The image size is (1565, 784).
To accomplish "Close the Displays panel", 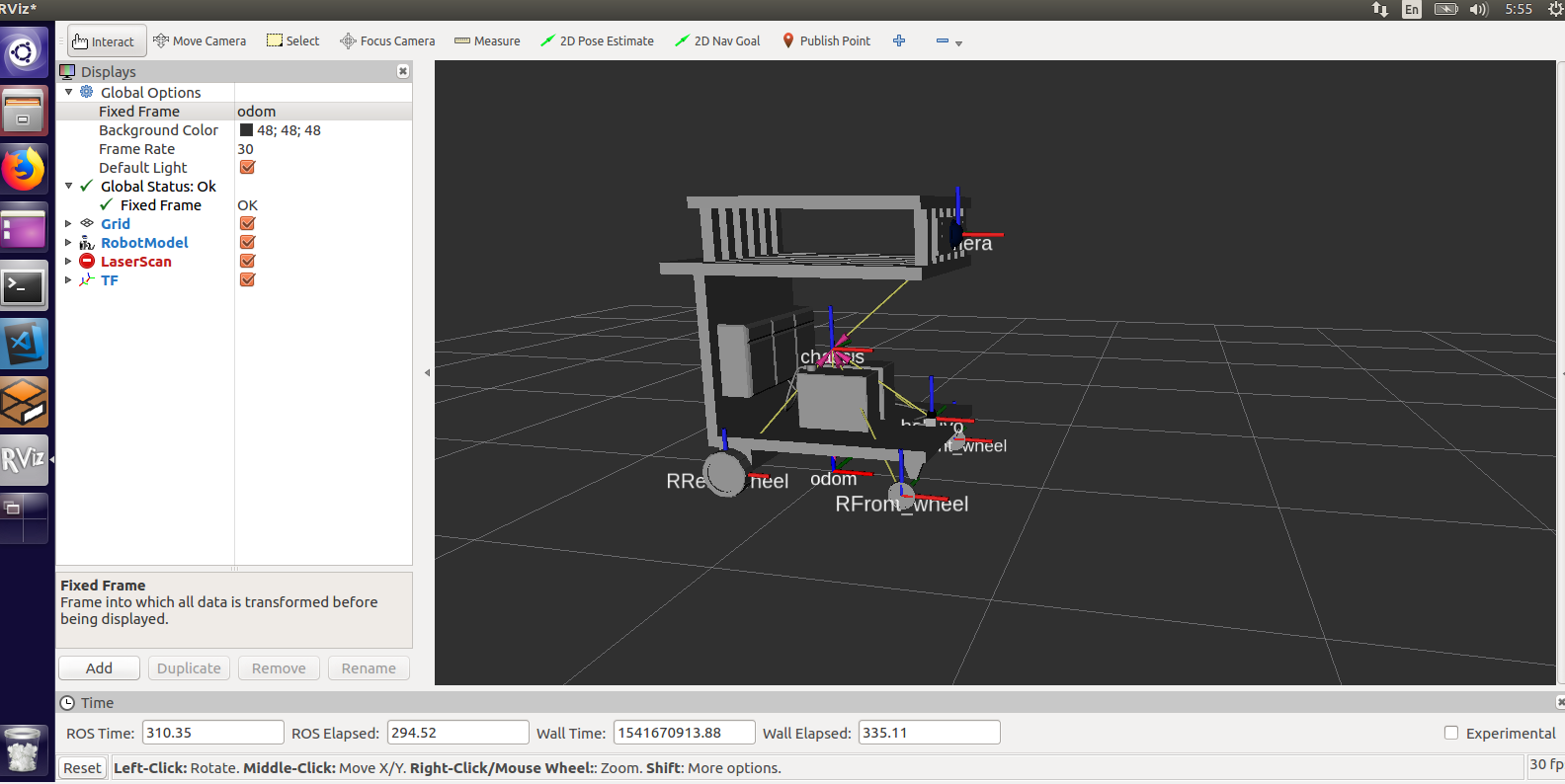I will pos(403,71).
